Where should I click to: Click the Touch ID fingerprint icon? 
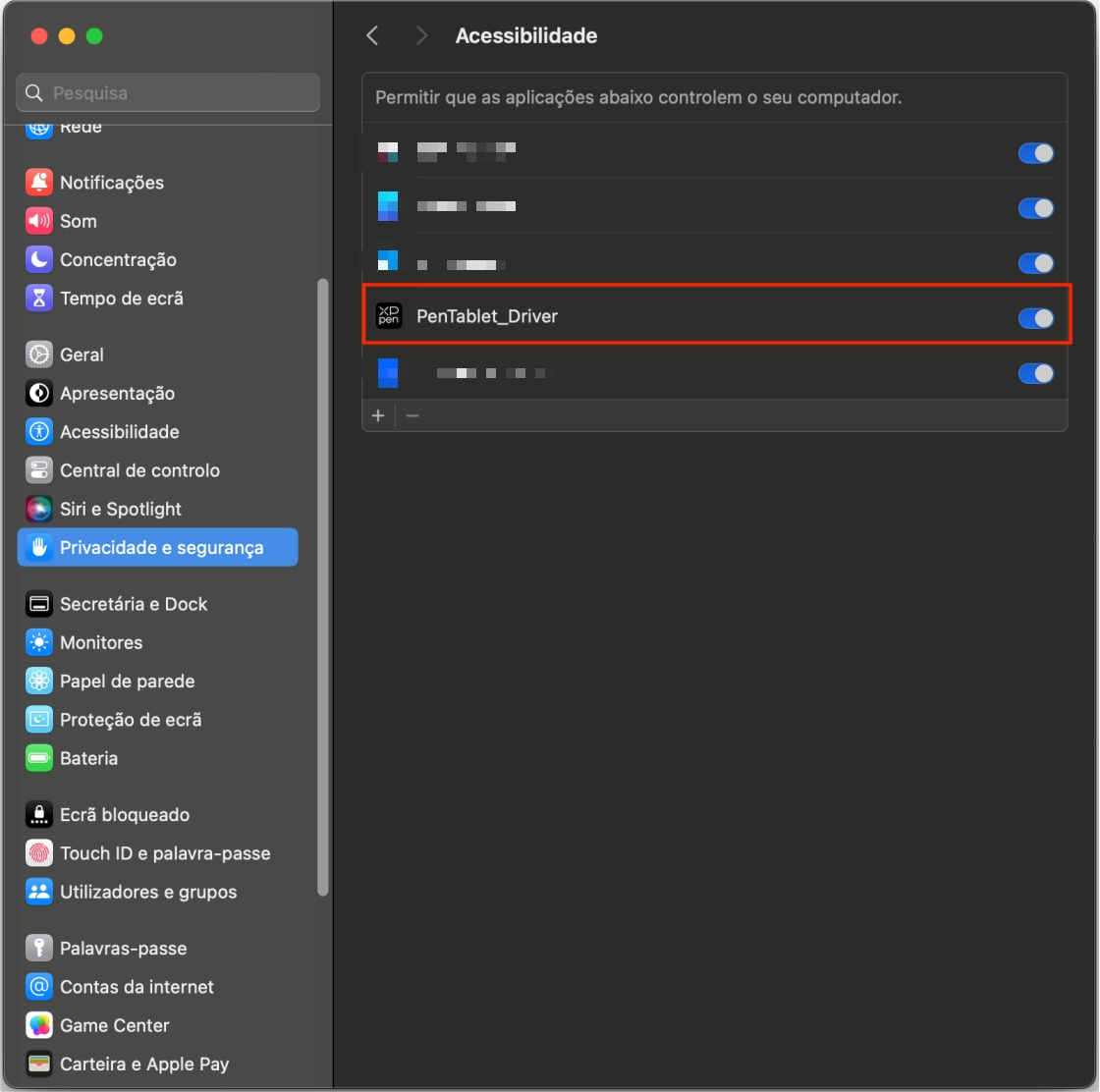pos(39,853)
